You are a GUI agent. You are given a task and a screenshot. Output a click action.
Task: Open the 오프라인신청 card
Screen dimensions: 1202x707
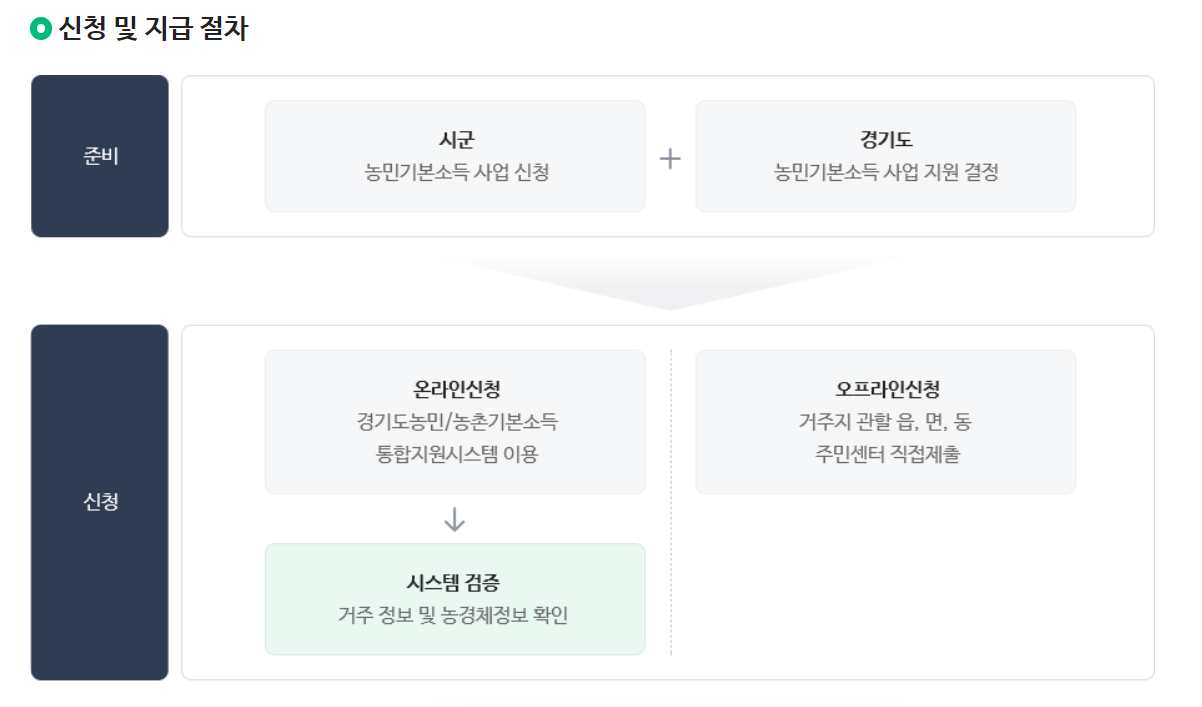click(x=886, y=422)
